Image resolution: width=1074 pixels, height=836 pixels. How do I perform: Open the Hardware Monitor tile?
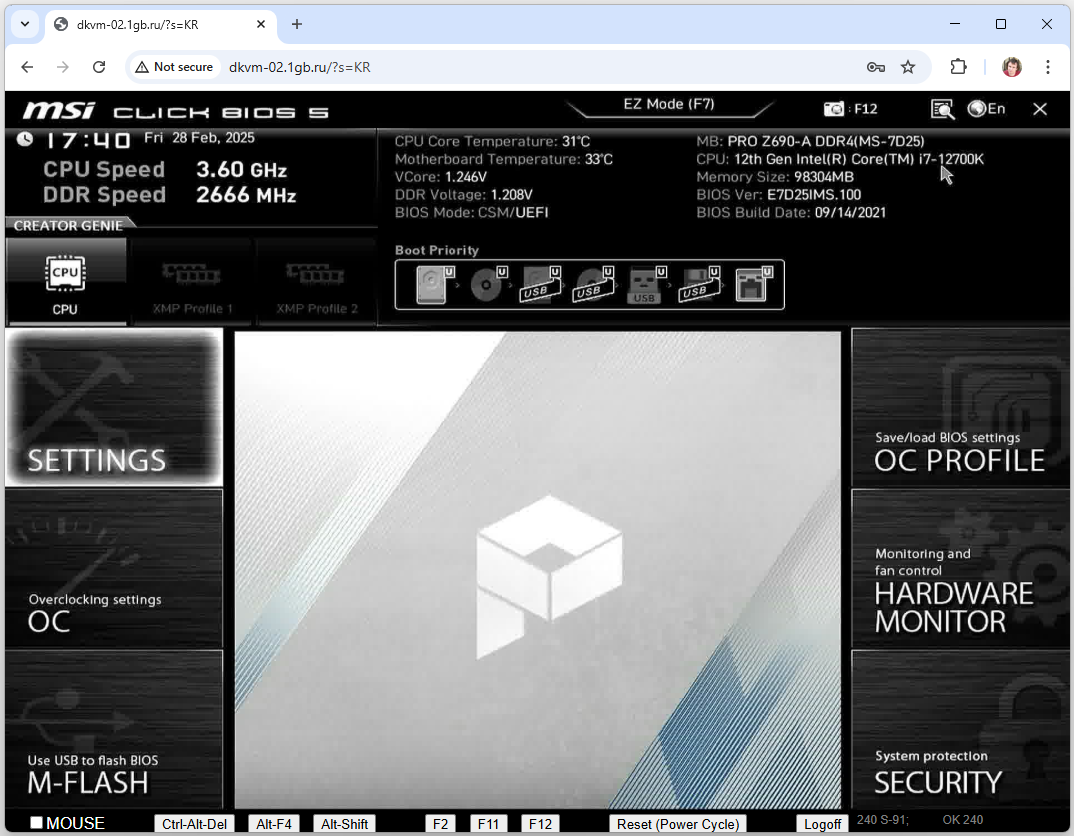(959, 568)
